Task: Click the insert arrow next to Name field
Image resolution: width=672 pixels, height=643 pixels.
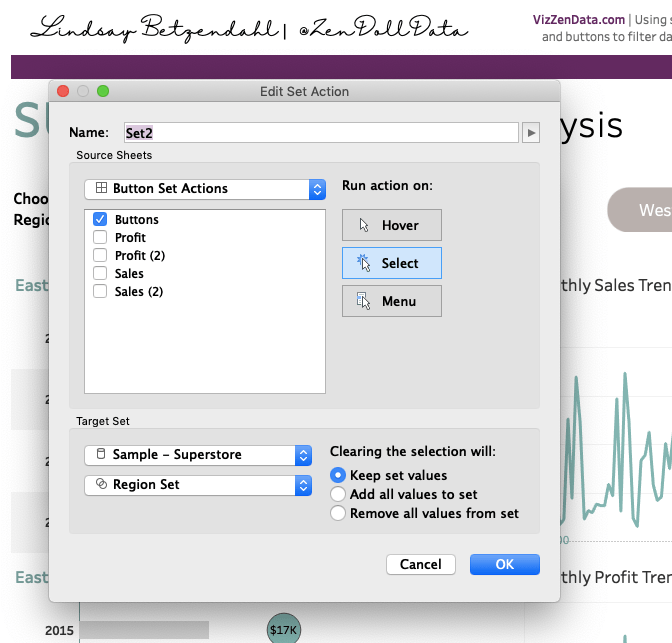Action: coord(531,133)
